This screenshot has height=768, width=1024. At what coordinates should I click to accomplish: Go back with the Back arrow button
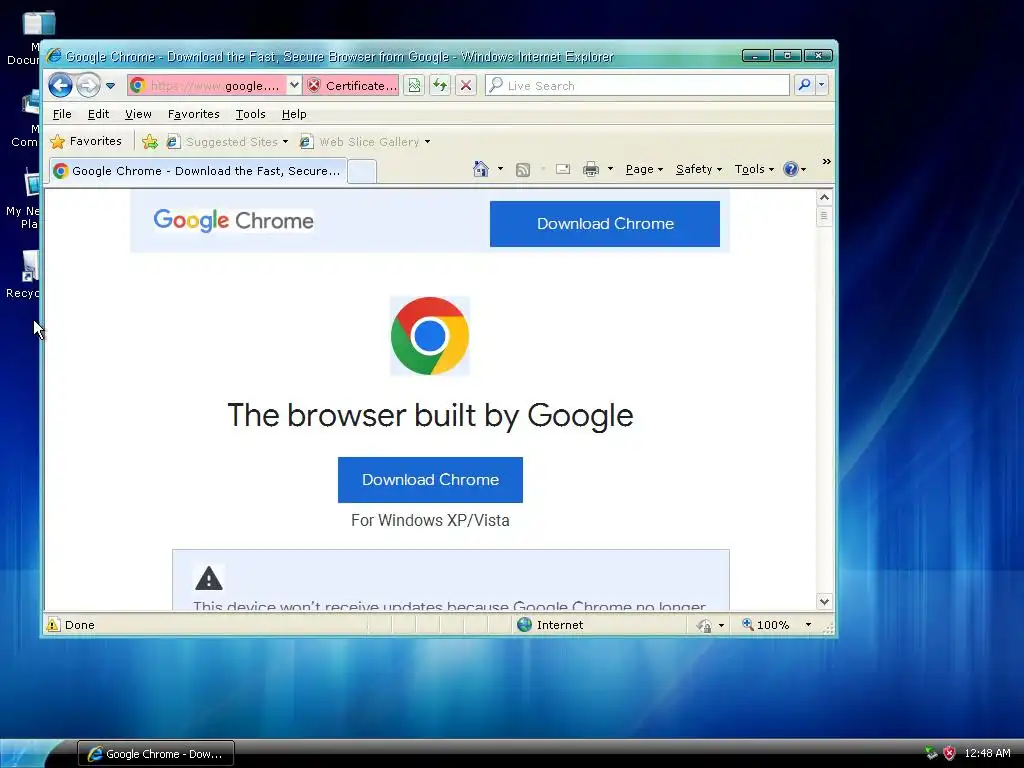coord(60,85)
